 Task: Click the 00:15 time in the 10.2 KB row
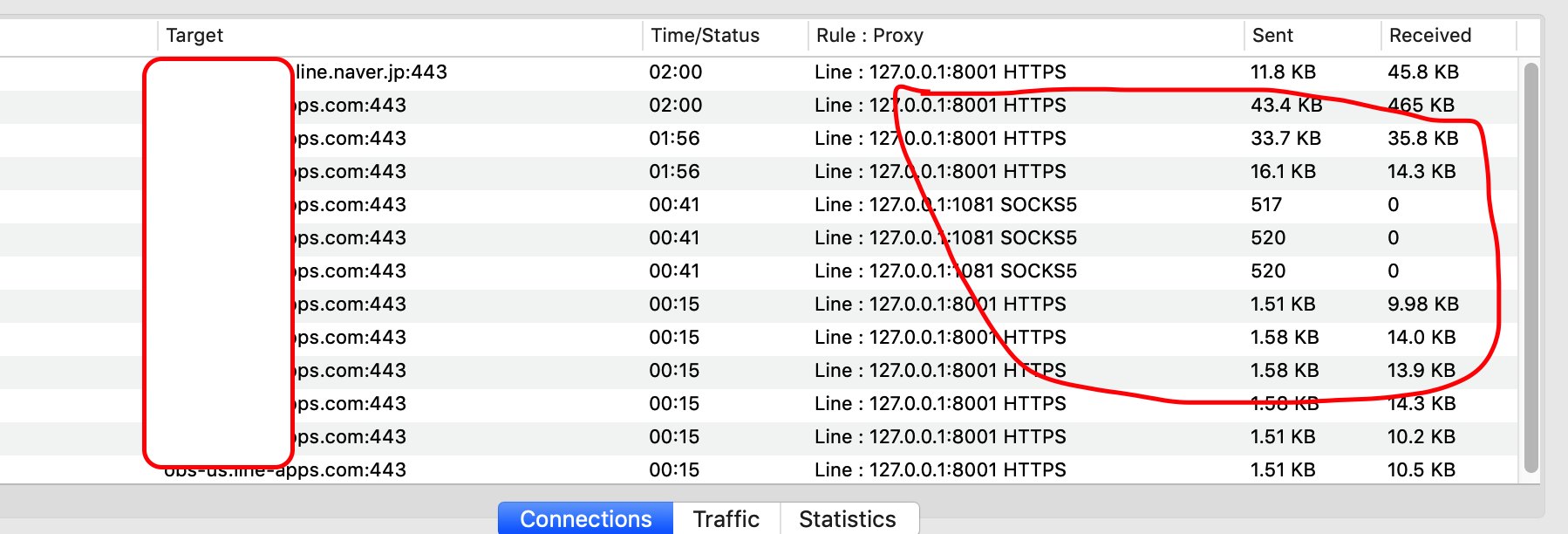tap(674, 437)
